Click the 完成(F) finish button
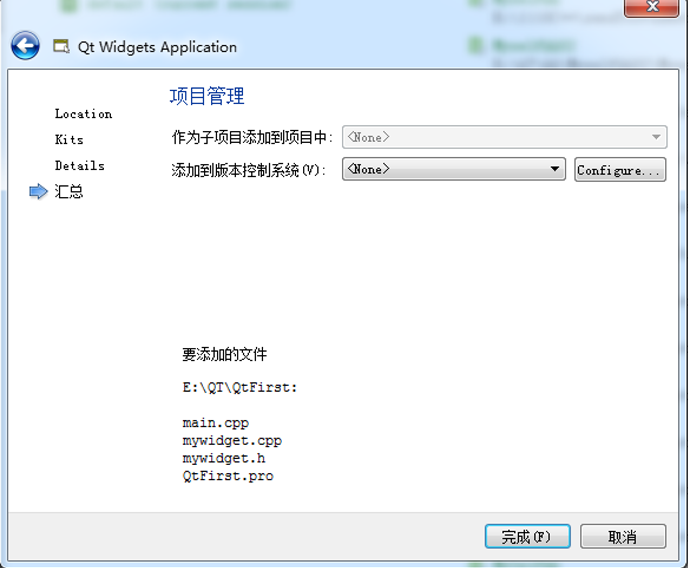Screen dimensions: 688x568 tap(527, 536)
